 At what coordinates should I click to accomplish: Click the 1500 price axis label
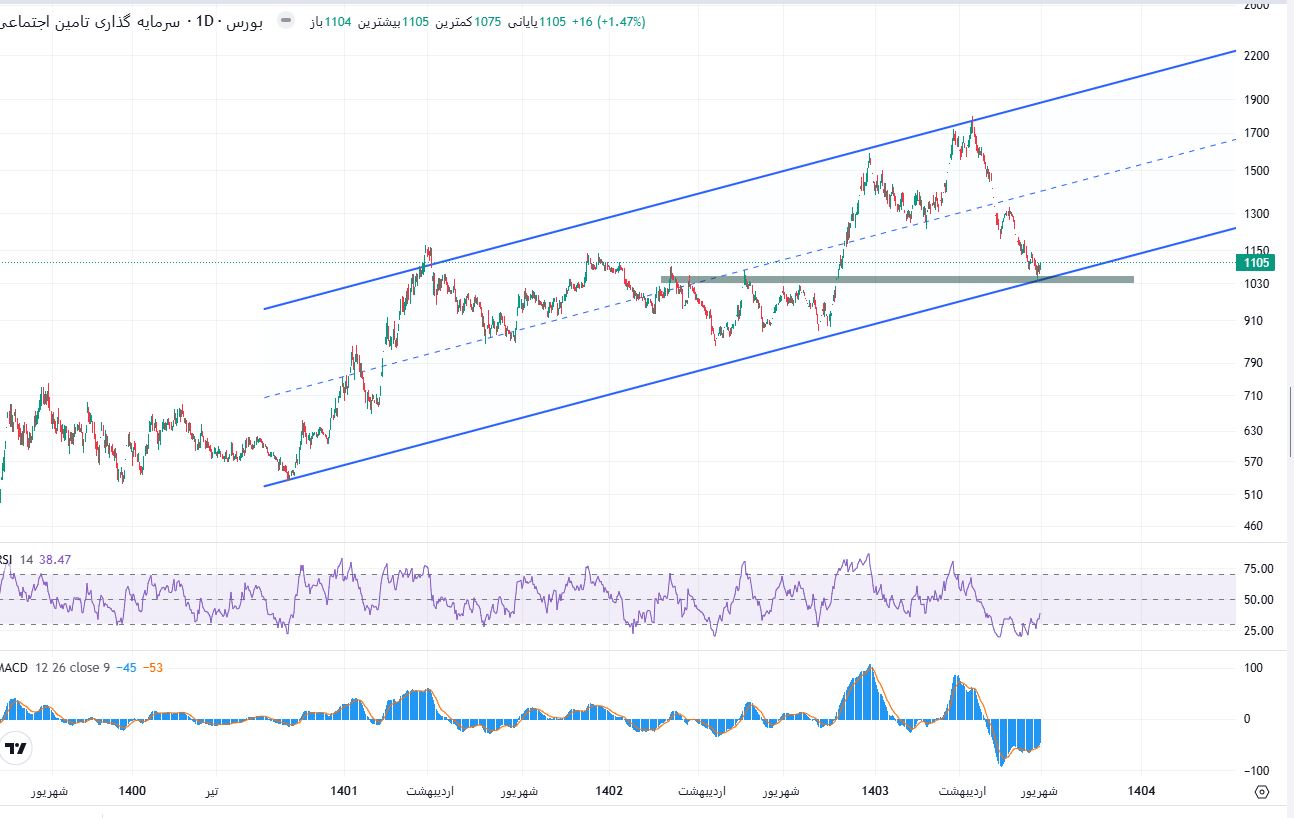[1254, 171]
